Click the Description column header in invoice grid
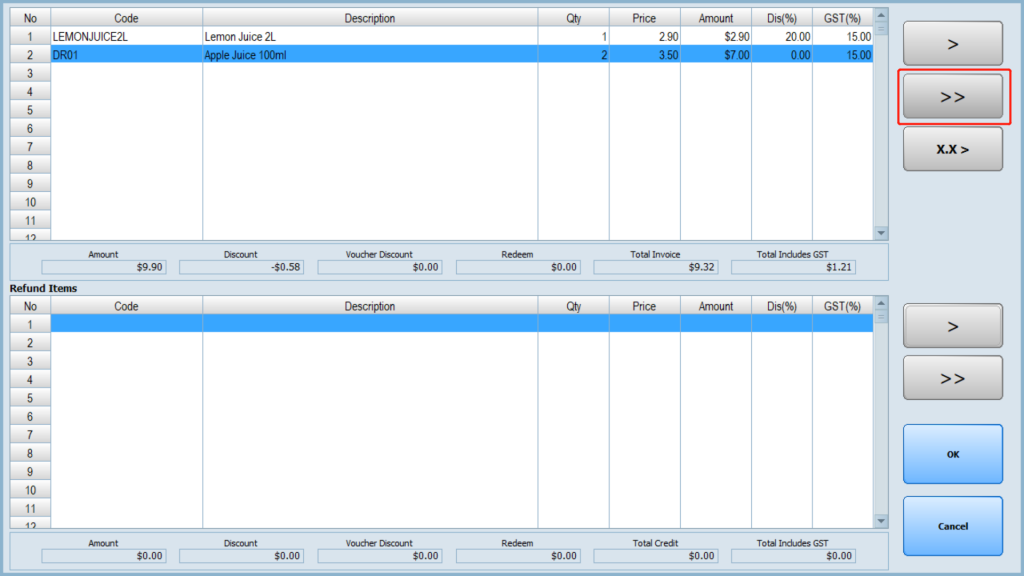1024x576 pixels. coord(369,18)
